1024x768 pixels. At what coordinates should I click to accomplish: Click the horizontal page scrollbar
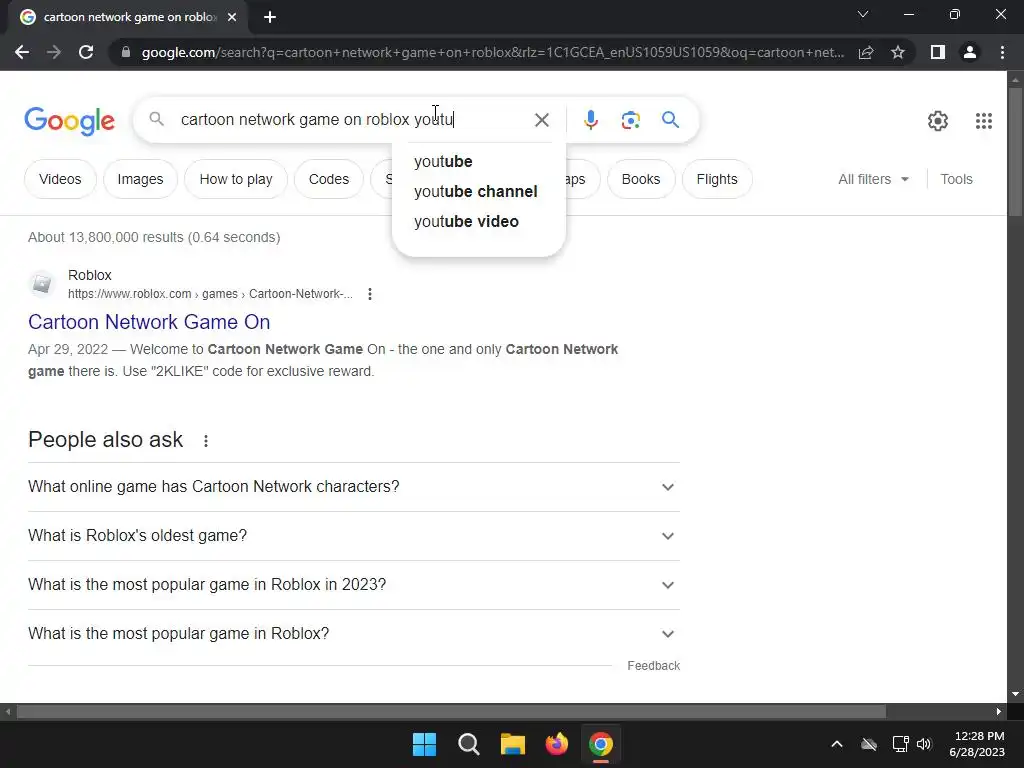pos(451,711)
